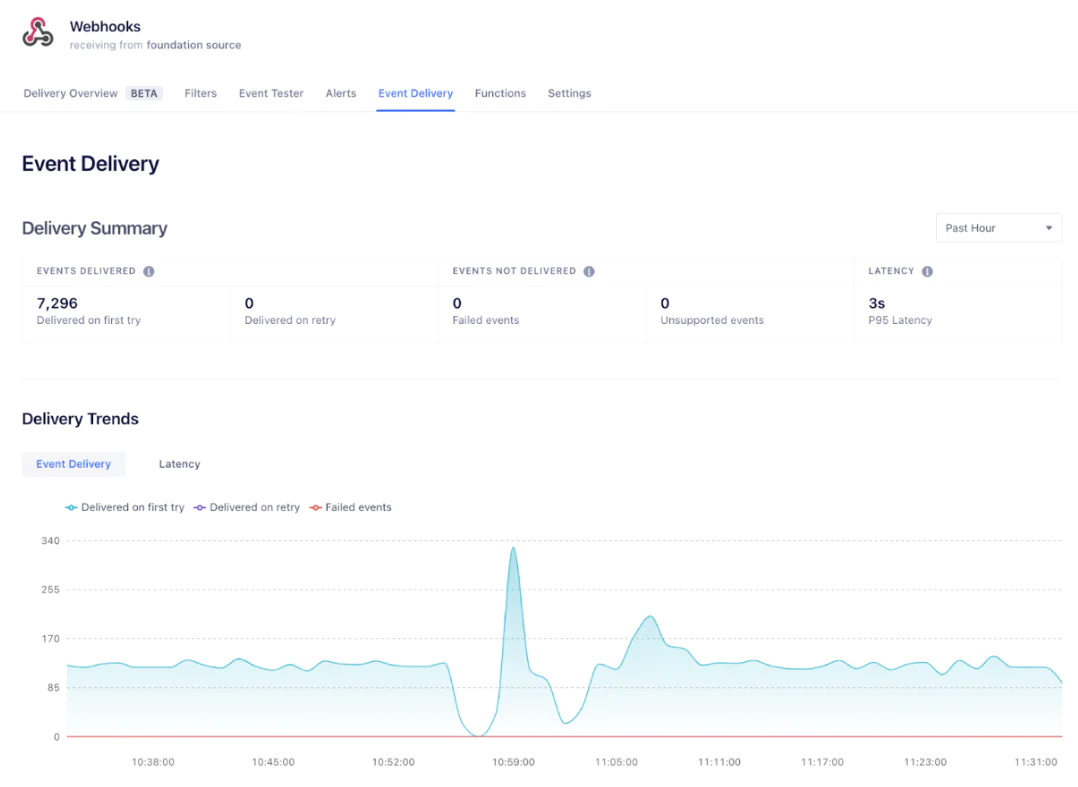Open the Alerts tab
The height and width of the screenshot is (787, 1078).
tap(341, 93)
